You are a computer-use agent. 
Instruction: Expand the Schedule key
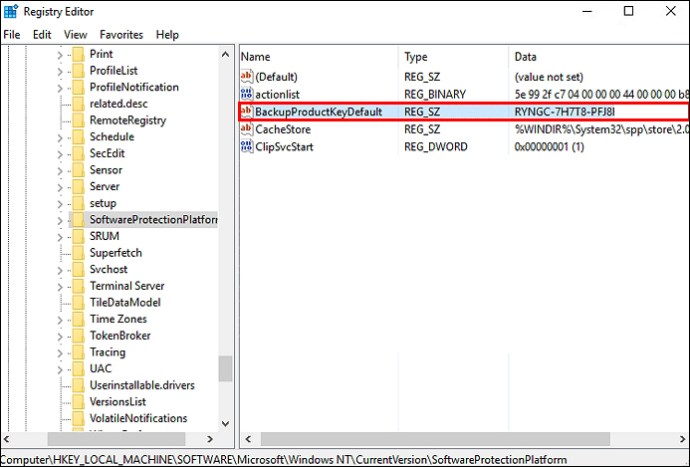(60, 138)
